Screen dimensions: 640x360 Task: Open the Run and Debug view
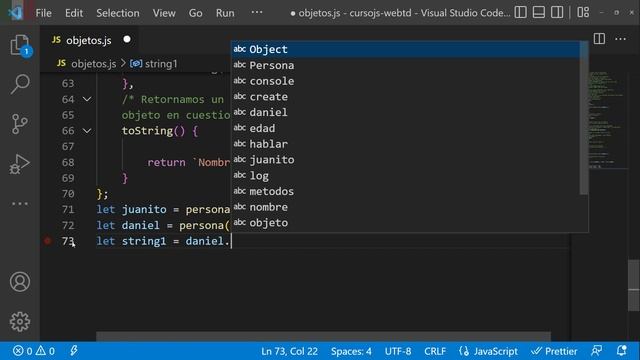coord(20,164)
